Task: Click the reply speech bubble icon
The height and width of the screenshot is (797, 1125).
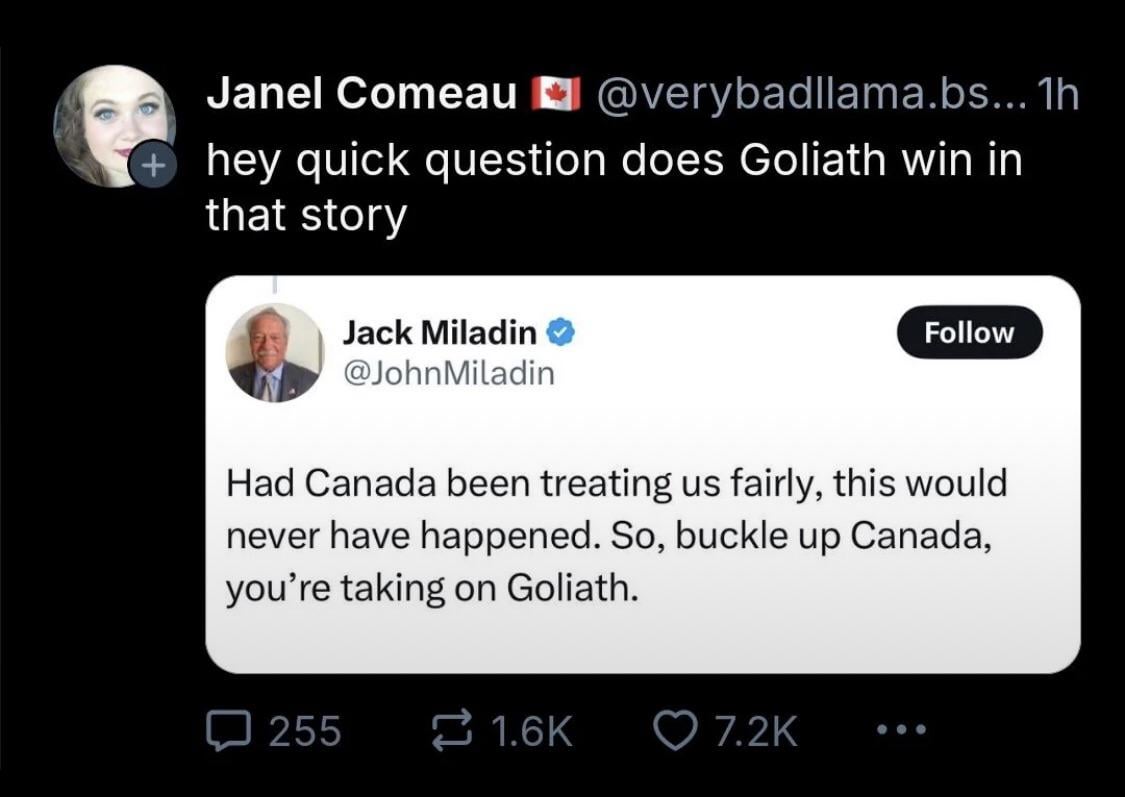Action: coord(230,732)
